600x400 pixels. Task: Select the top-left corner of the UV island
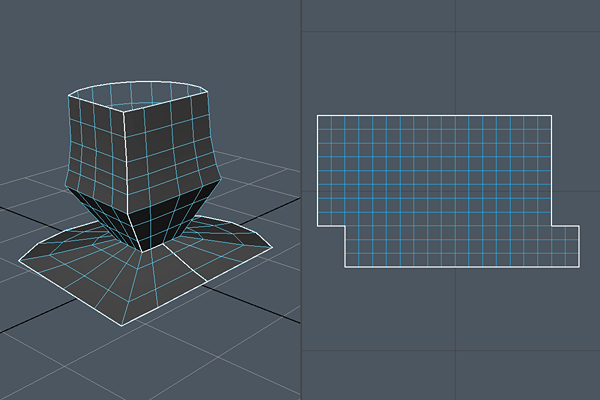click(318, 116)
